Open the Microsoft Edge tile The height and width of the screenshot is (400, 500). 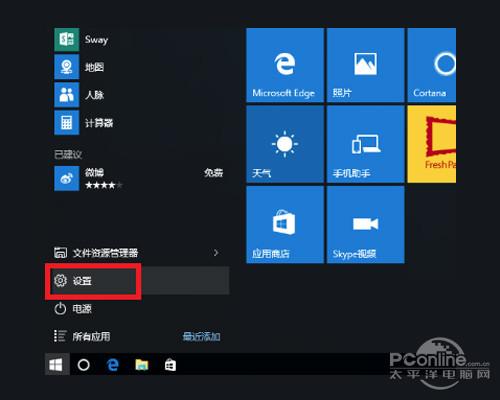click(285, 65)
